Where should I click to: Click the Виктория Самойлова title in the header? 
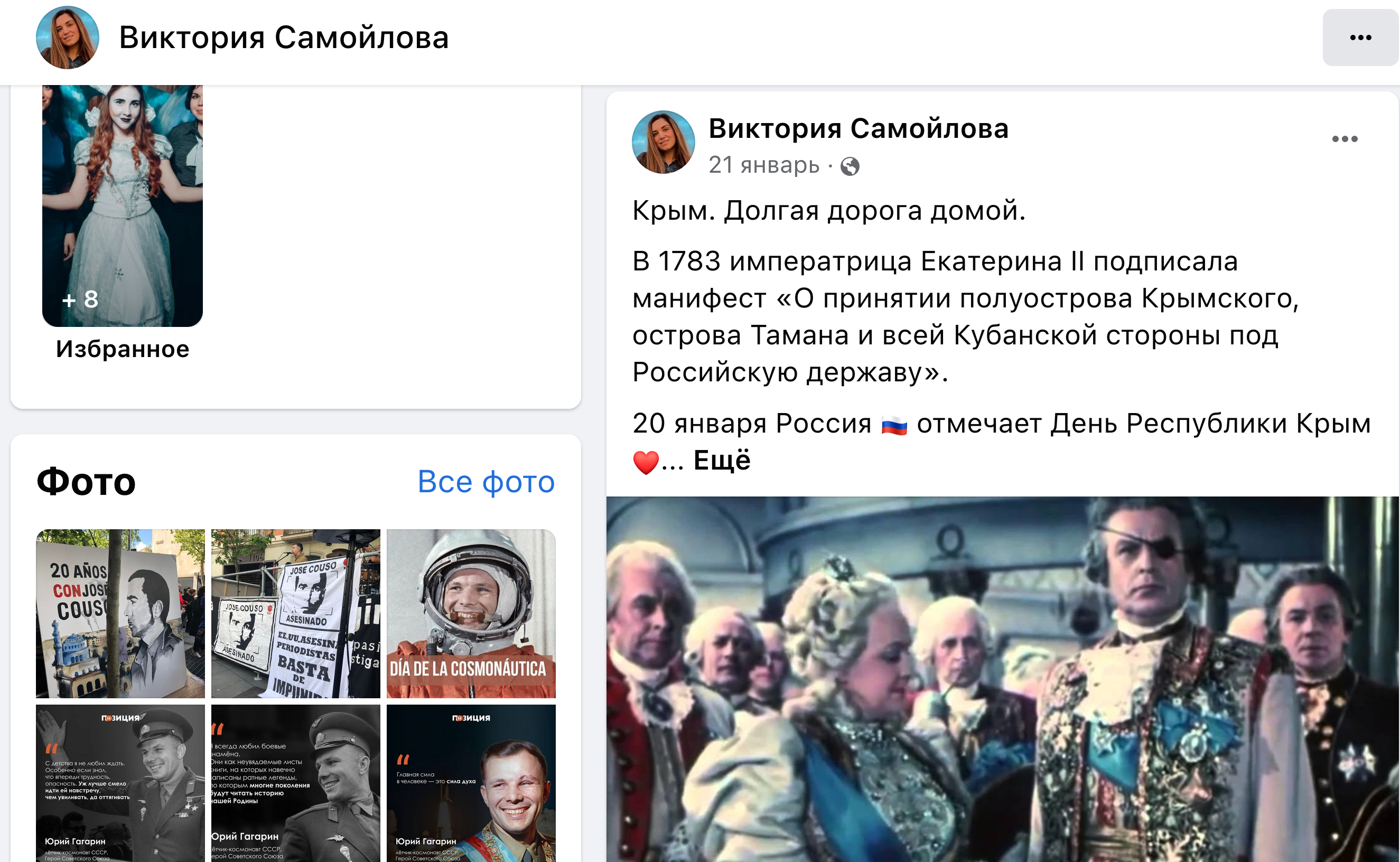[284, 38]
